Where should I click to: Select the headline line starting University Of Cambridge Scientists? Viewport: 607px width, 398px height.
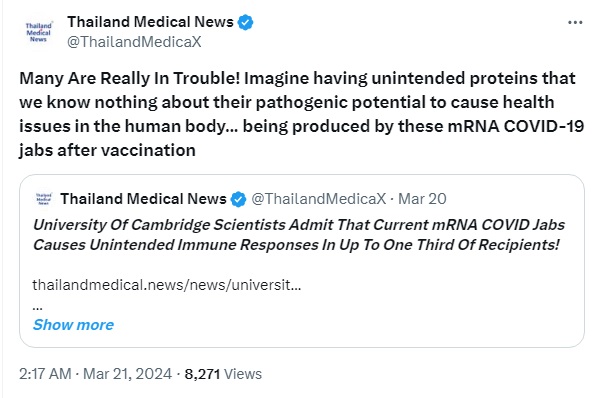click(x=299, y=225)
